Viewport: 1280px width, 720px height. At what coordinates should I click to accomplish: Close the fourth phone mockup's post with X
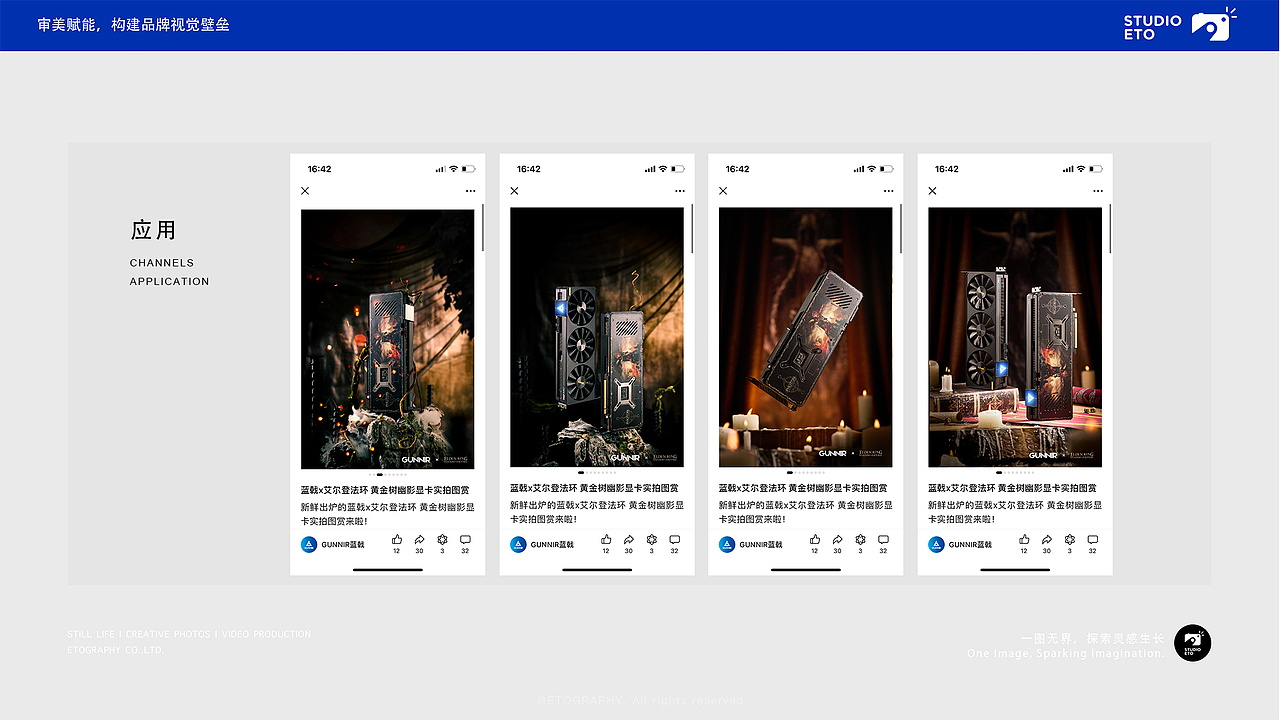pos(932,191)
